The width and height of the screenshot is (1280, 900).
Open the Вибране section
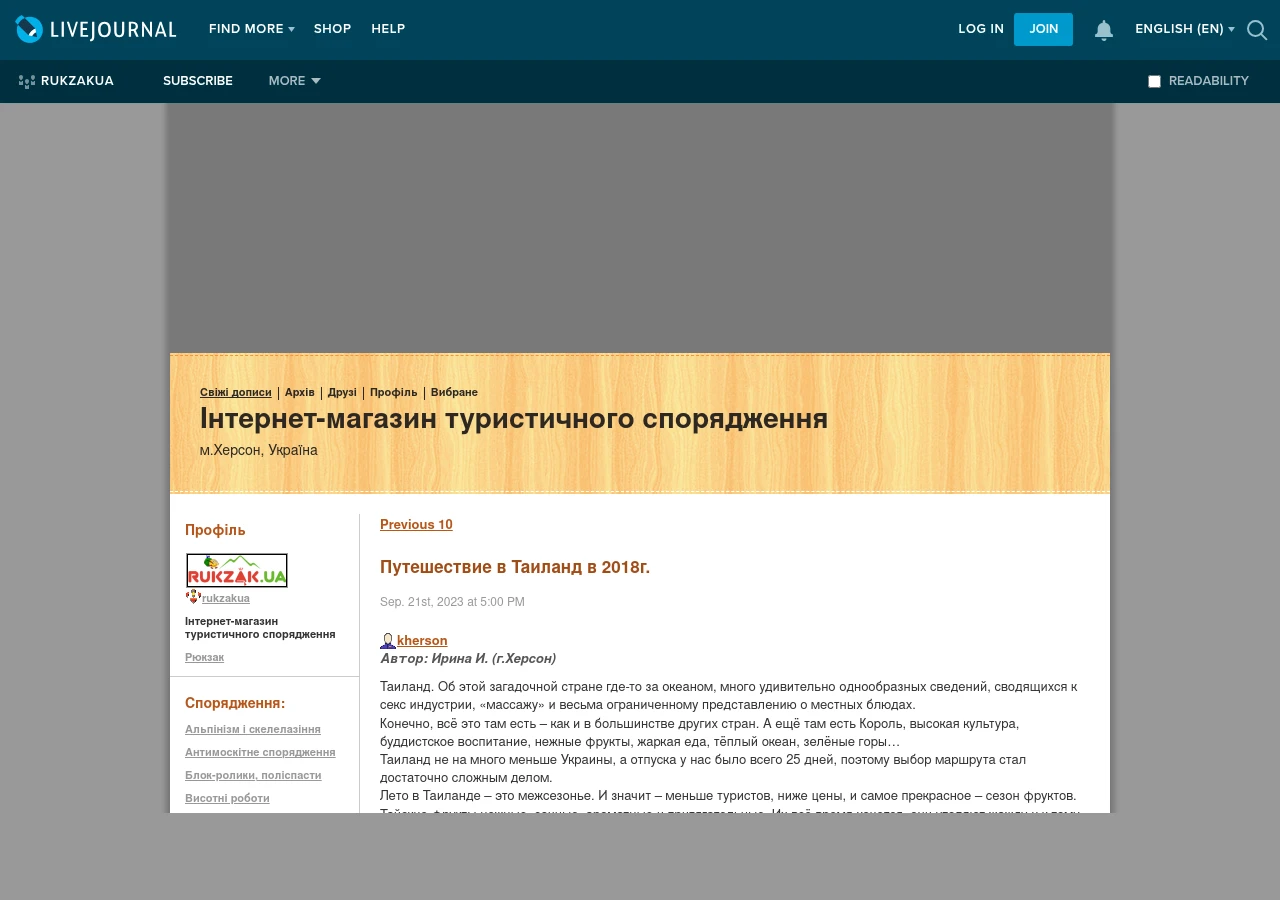click(x=454, y=393)
